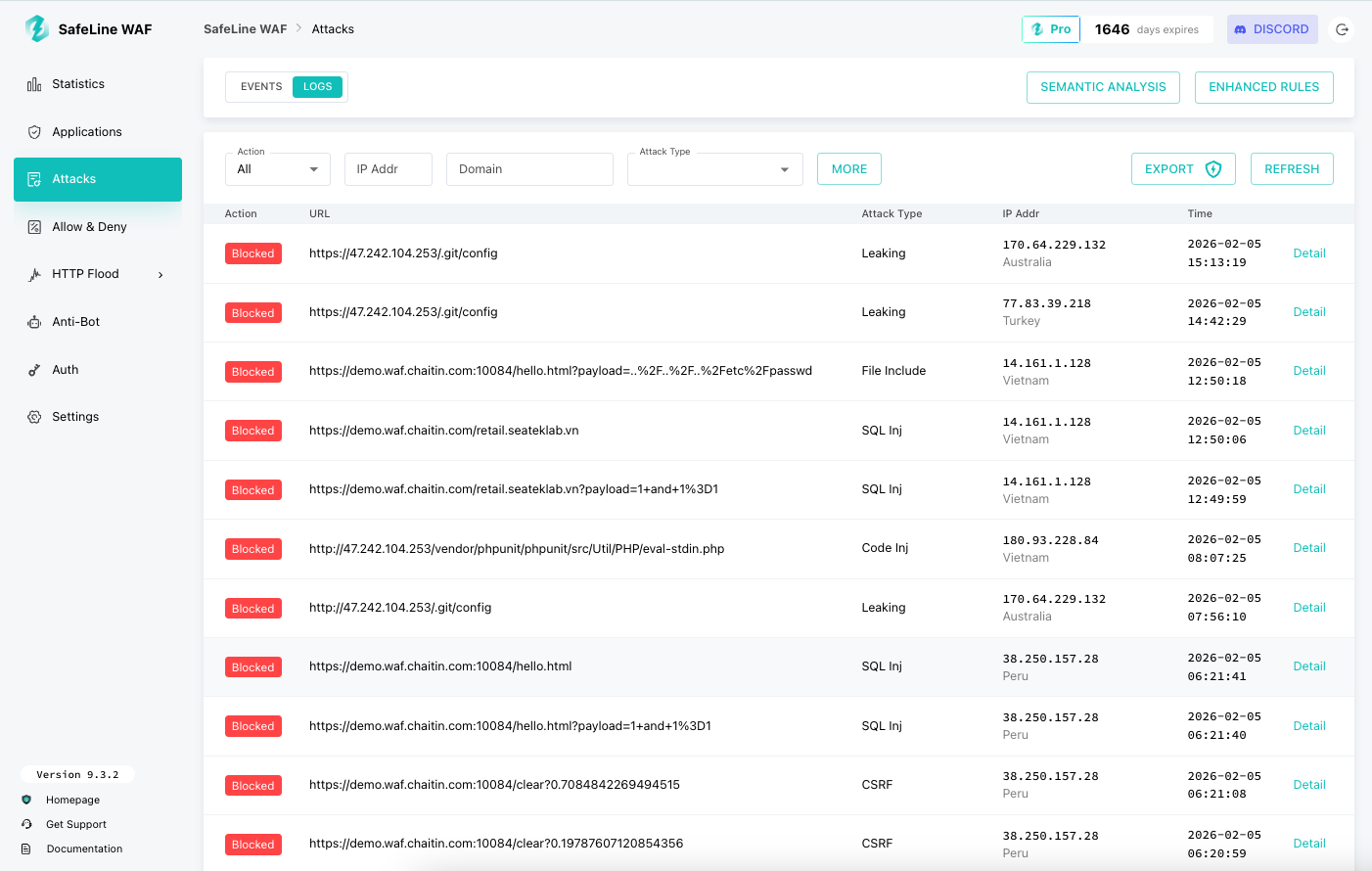This screenshot has width=1372, height=871.
Task: Open the Action filter dropdown
Action: (277, 168)
